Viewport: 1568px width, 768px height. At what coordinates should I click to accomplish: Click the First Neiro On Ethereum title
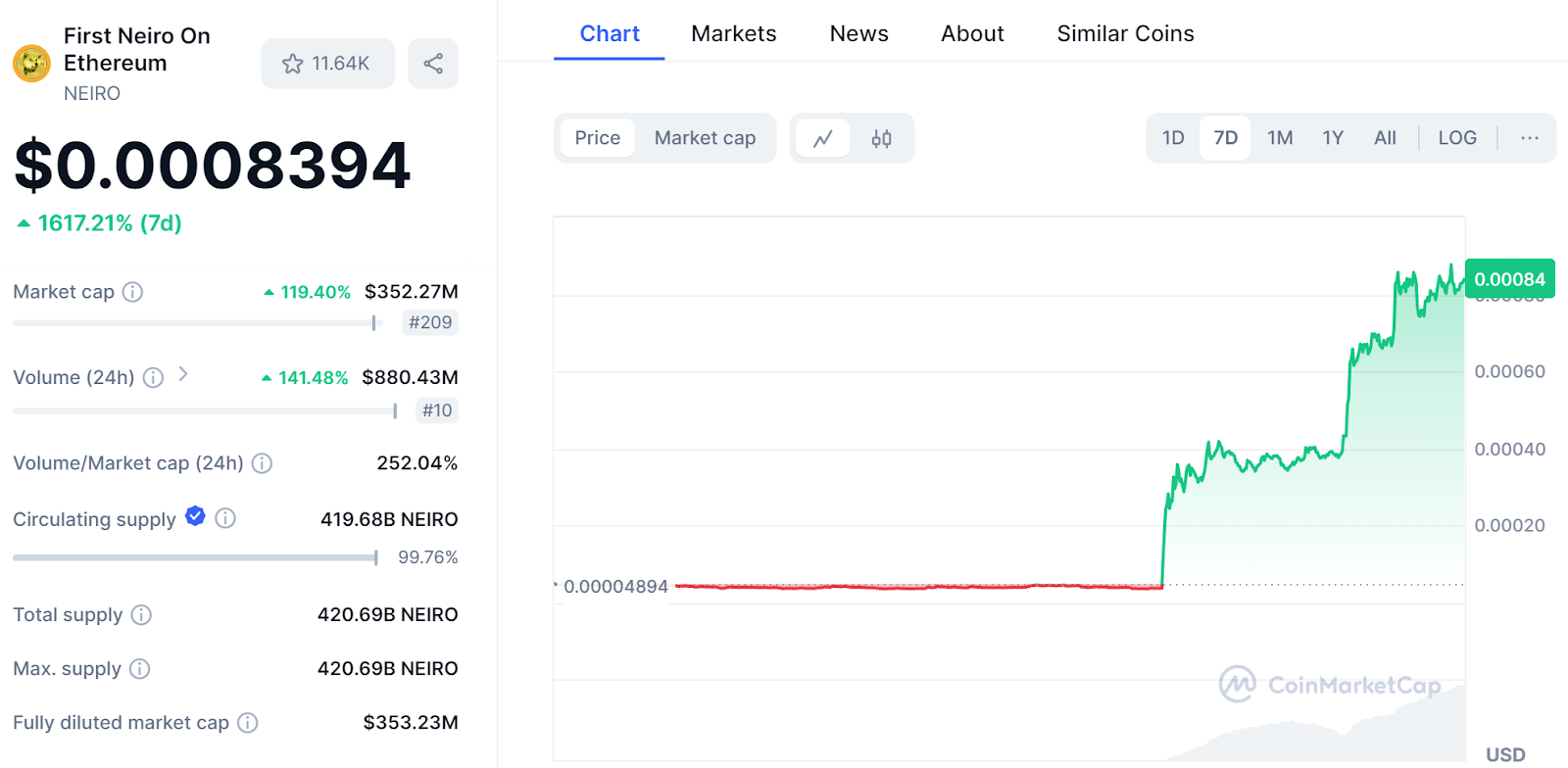pos(137,50)
